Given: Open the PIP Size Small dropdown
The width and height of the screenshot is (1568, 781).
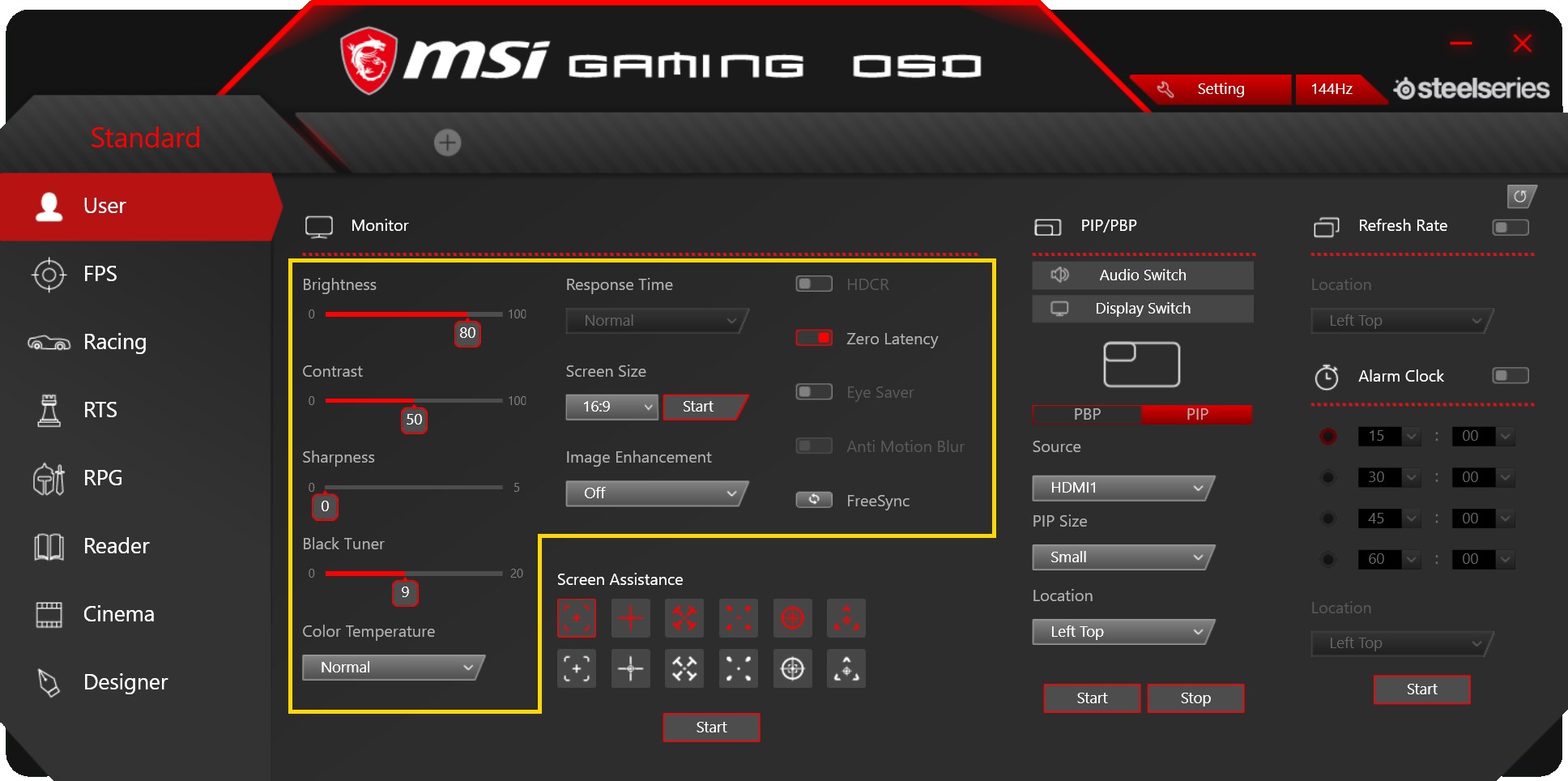Looking at the screenshot, I should (x=1123, y=557).
